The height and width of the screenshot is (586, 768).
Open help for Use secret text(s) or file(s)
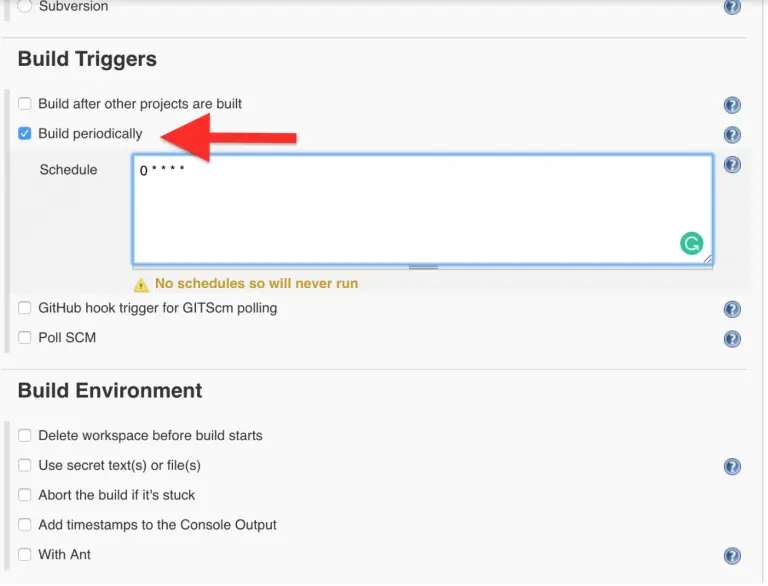pos(732,467)
